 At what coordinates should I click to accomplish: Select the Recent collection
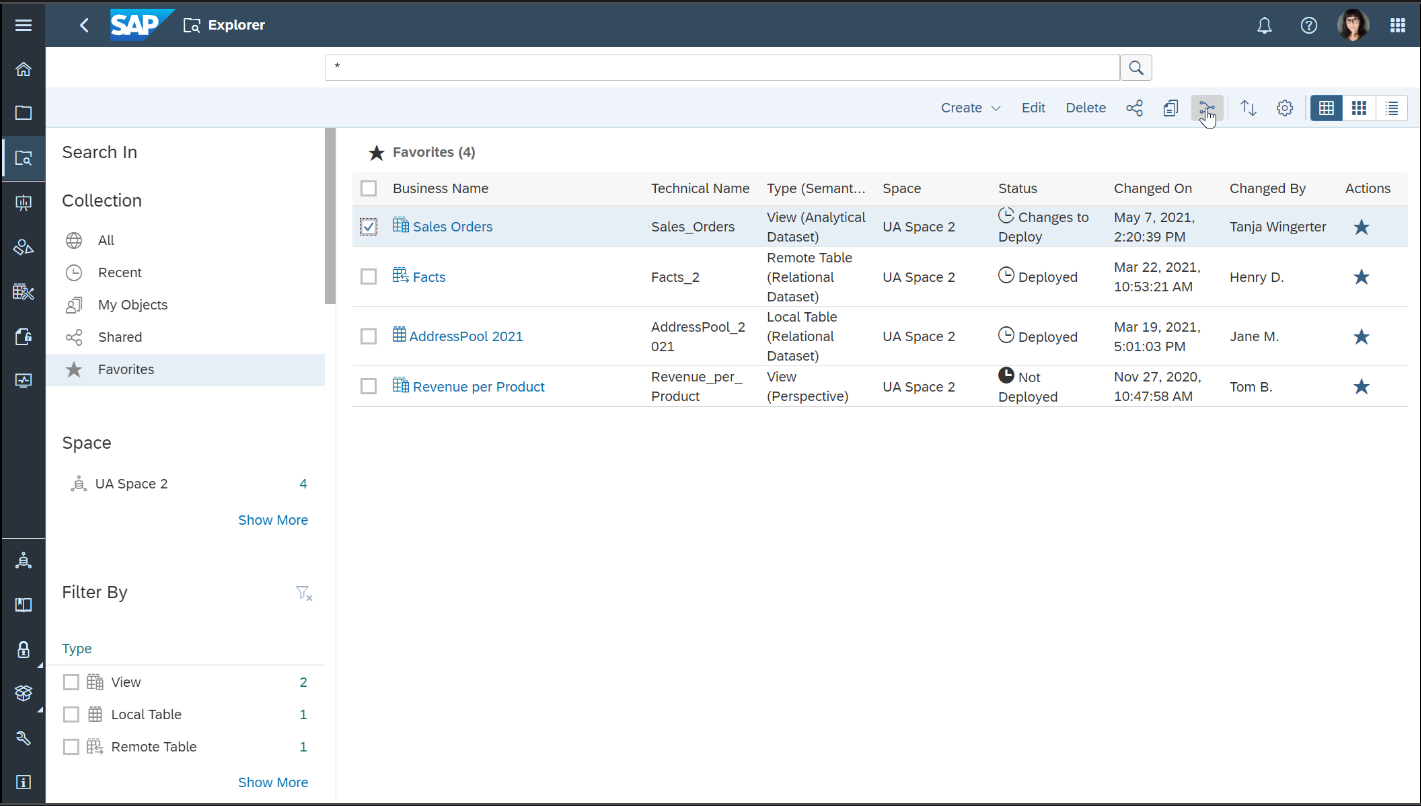click(120, 272)
